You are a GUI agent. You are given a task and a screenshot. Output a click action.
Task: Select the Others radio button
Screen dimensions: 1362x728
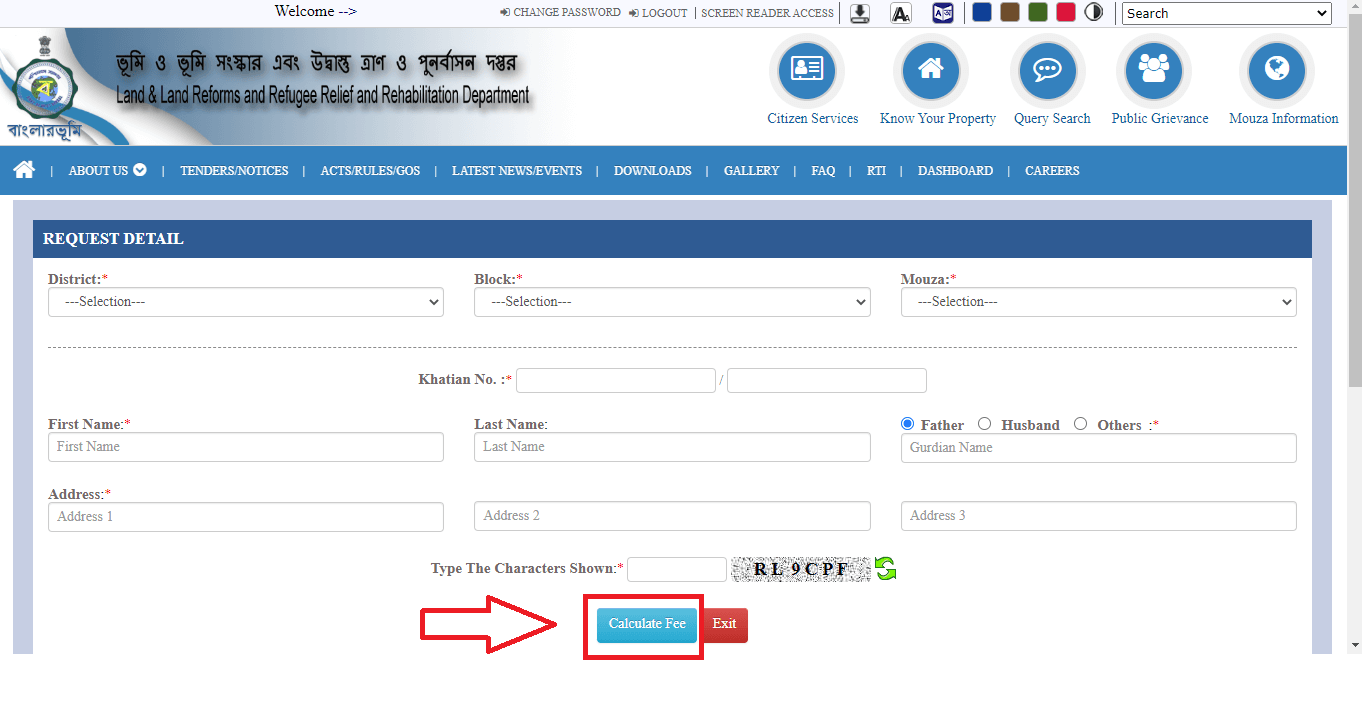click(1080, 424)
